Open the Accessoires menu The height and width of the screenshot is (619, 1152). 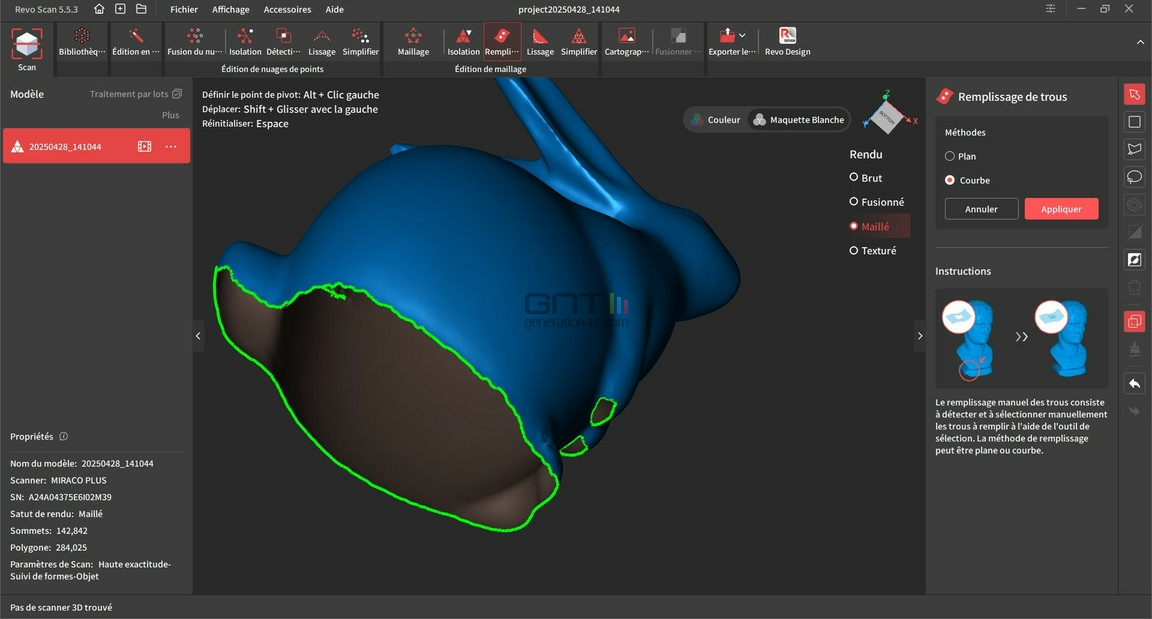[x=287, y=10]
